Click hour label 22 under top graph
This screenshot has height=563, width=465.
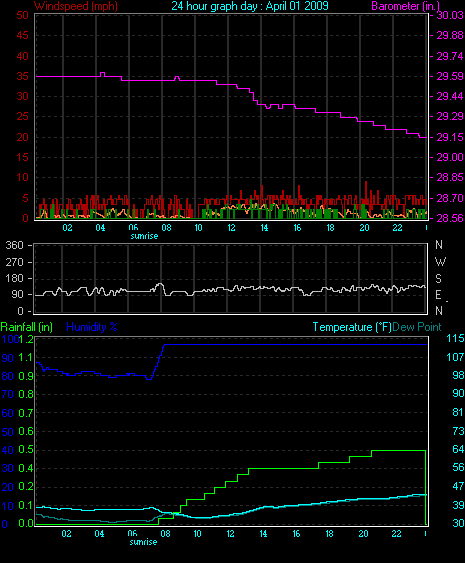tap(397, 228)
